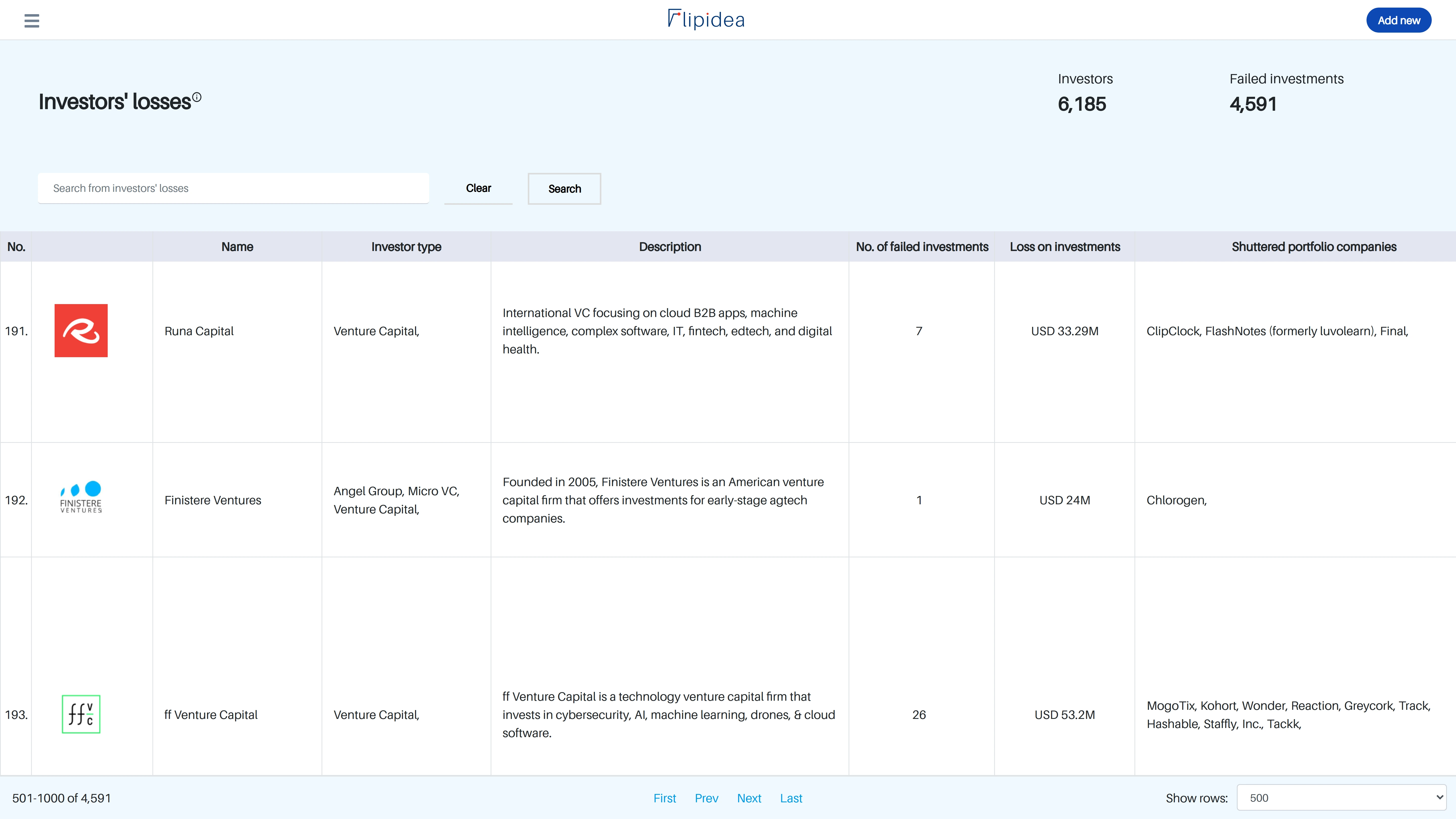The height and width of the screenshot is (819, 1456).
Task: Click the ff Venture Capital logo
Action: (81, 714)
